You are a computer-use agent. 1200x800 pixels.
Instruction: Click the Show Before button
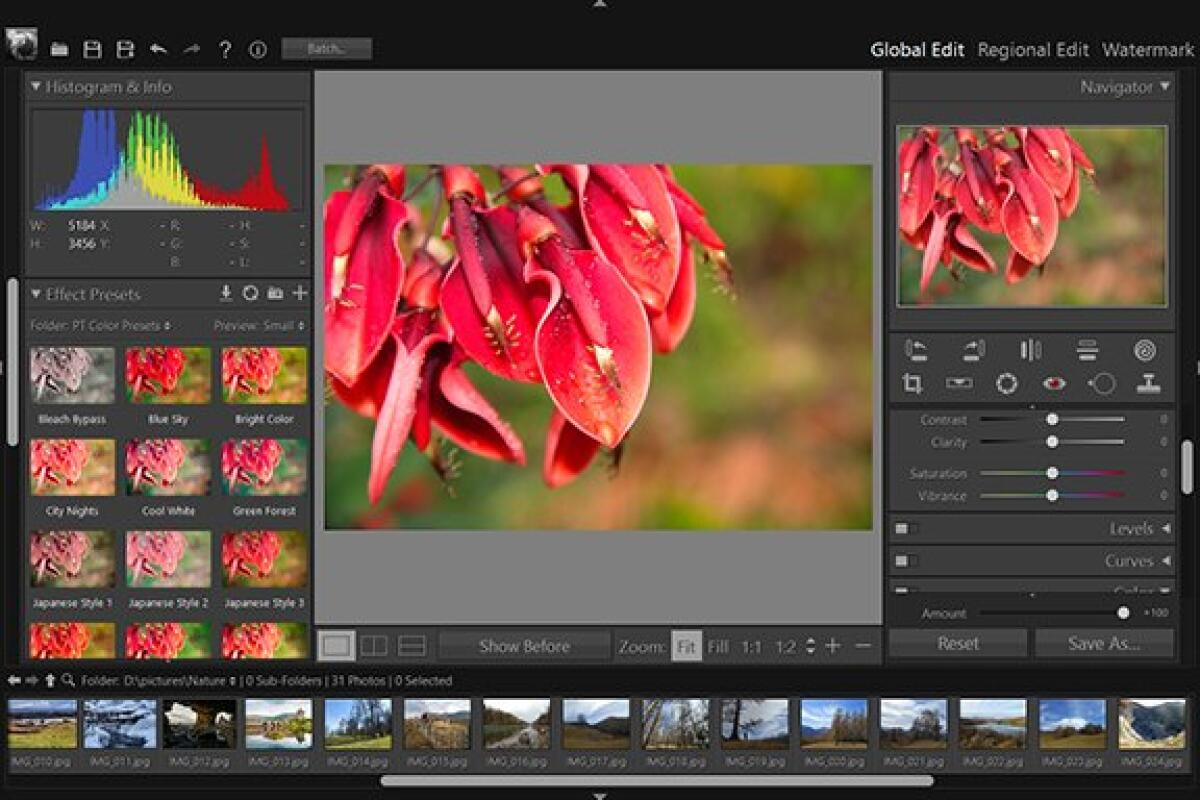coord(522,646)
